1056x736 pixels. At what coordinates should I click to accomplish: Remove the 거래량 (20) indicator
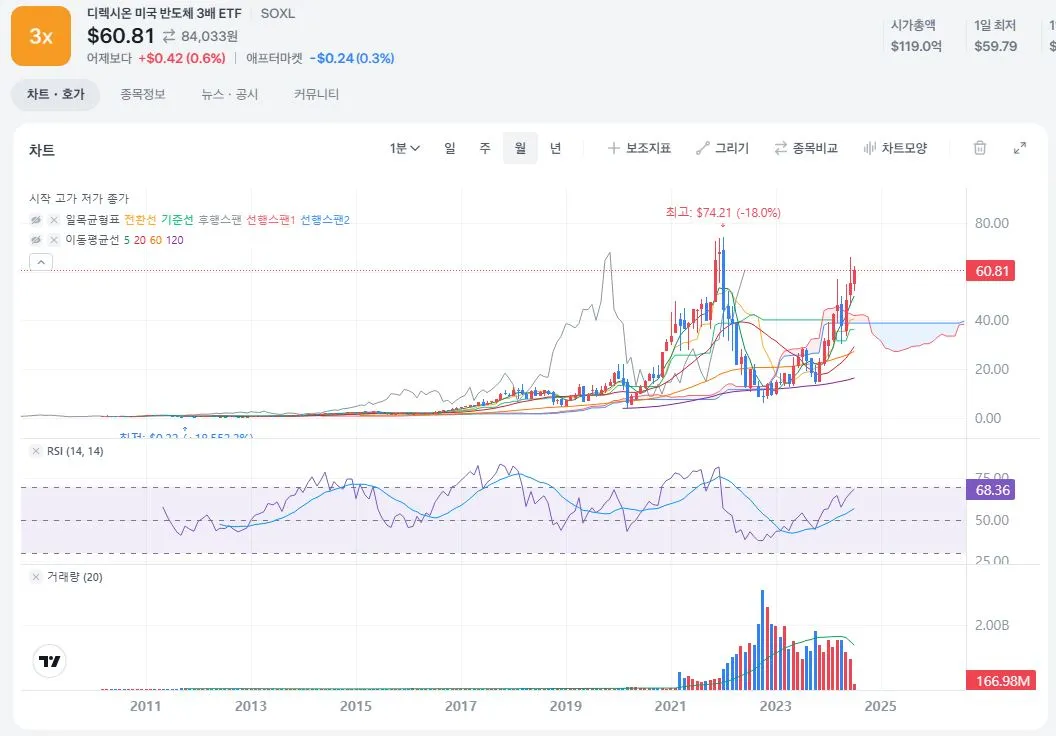point(36,577)
